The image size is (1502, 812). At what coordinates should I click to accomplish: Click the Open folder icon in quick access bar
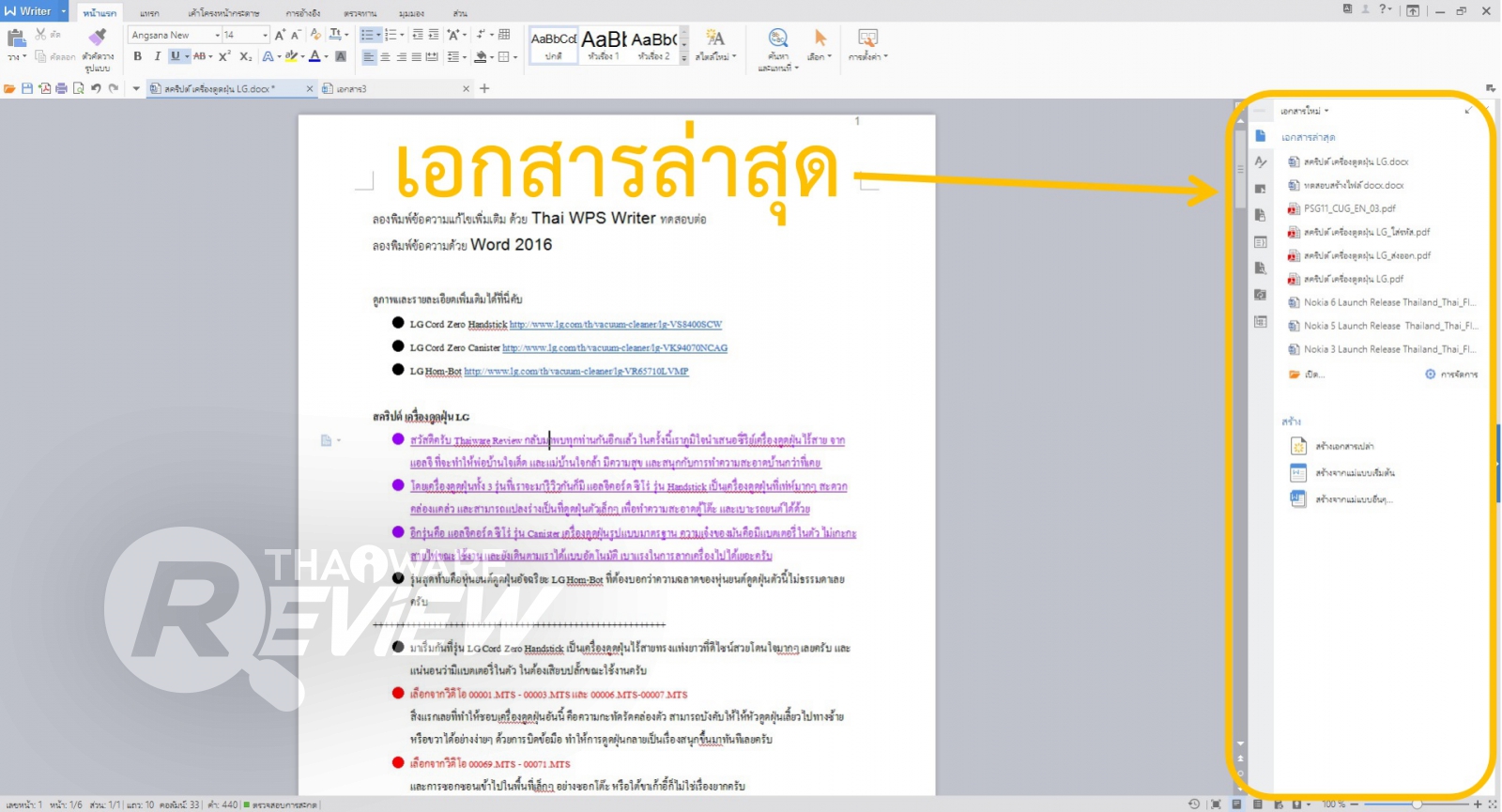click(x=9, y=88)
